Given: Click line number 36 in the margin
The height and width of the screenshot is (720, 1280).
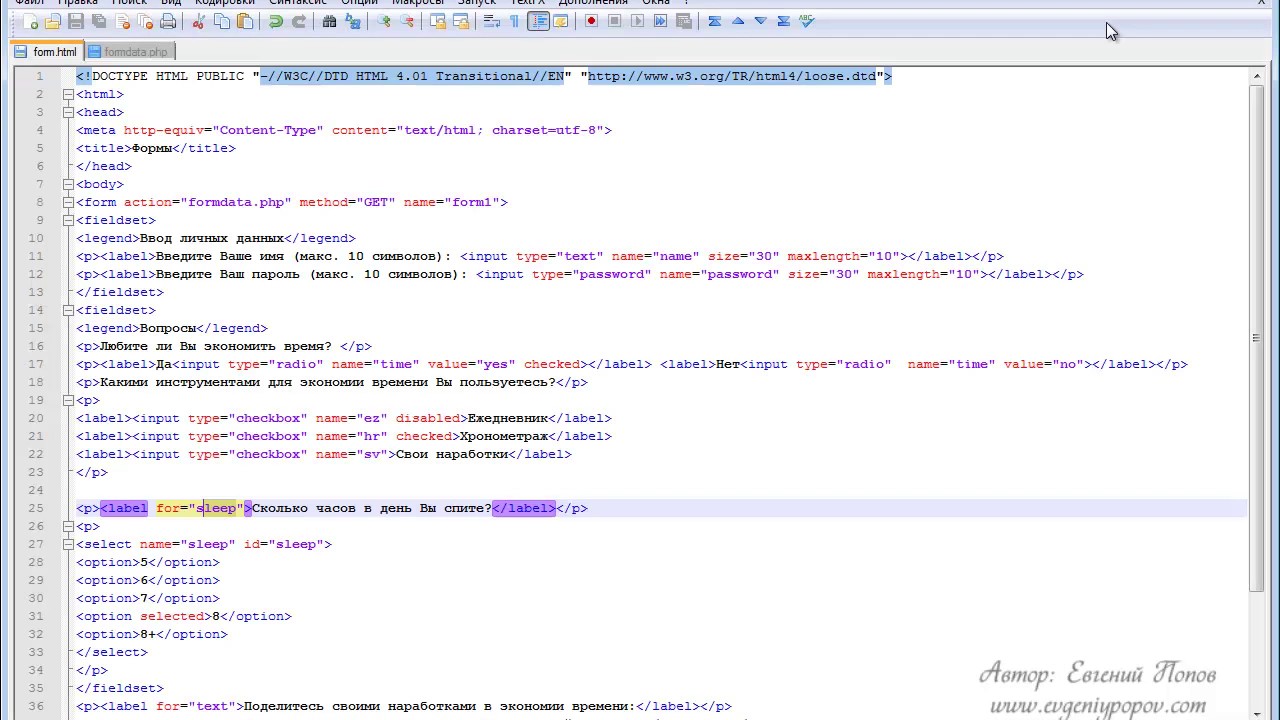Looking at the screenshot, I should 36,706.
